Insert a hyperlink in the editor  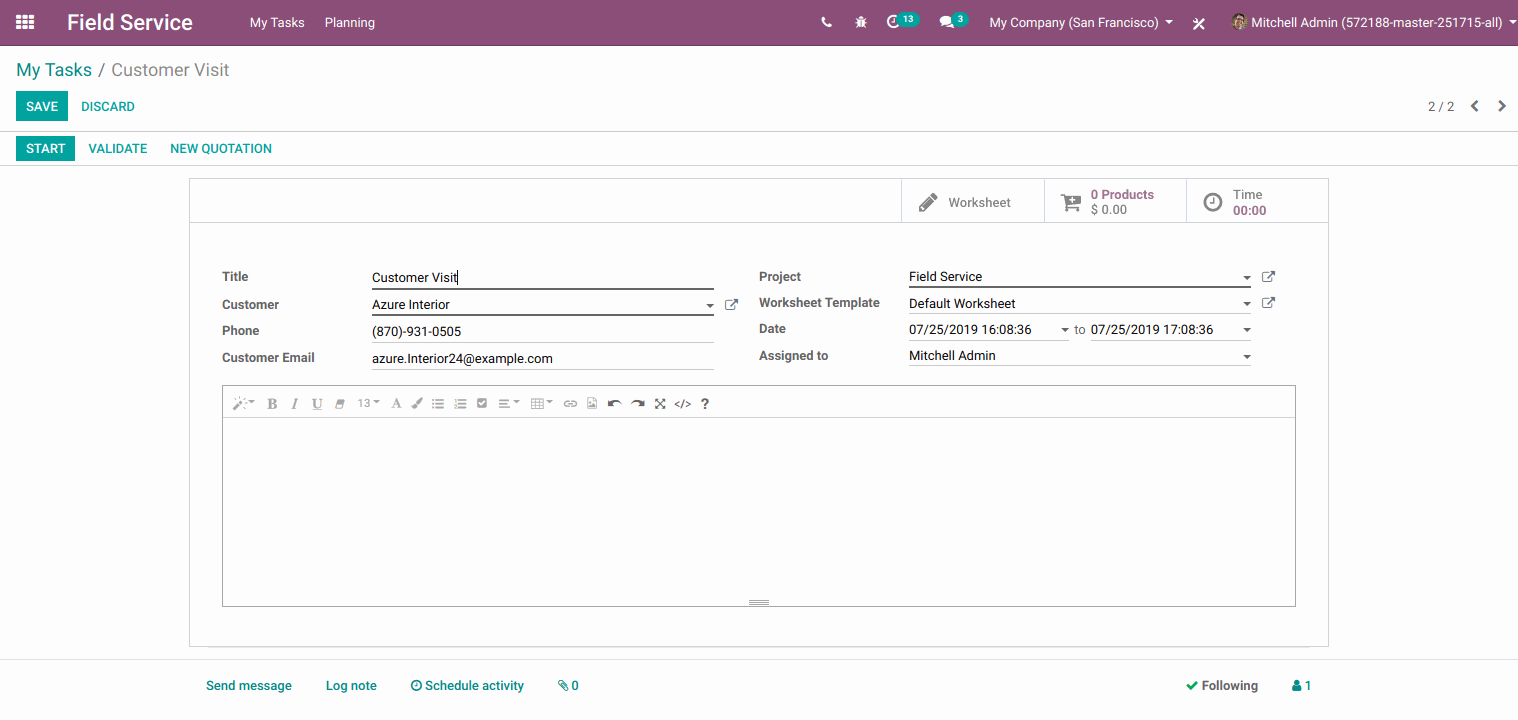coord(570,403)
